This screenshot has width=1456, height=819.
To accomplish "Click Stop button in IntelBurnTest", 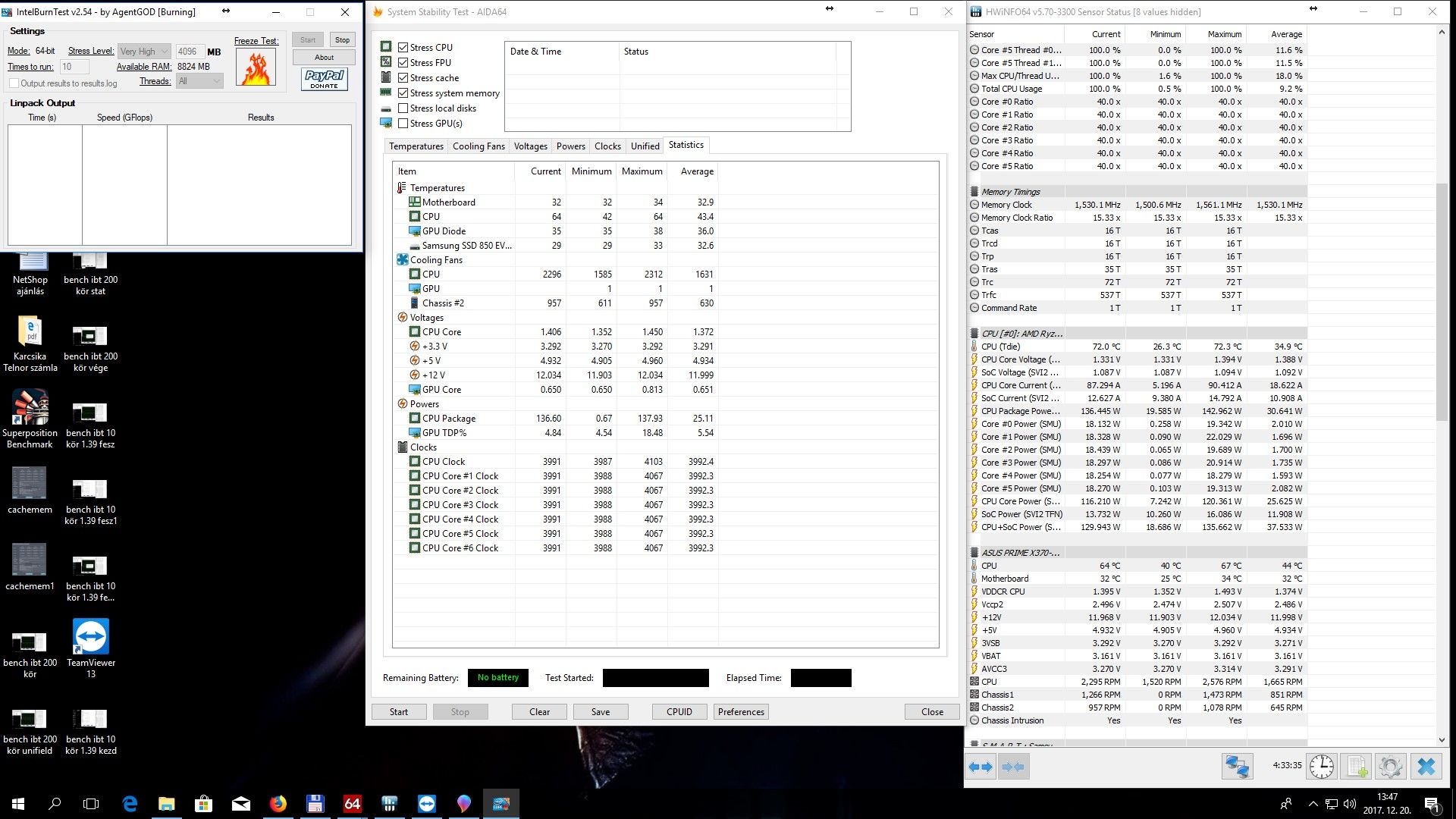I will (342, 40).
